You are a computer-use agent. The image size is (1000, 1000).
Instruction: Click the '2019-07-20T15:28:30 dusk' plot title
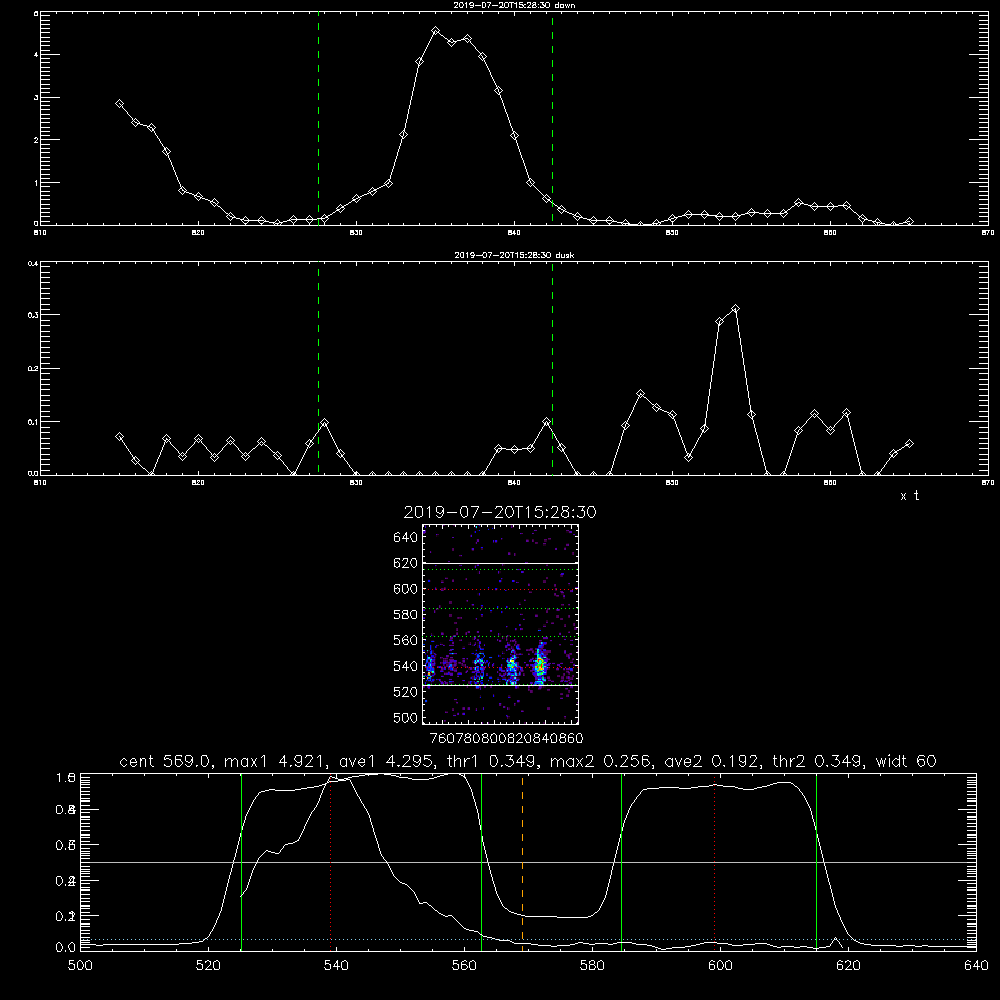(x=514, y=255)
